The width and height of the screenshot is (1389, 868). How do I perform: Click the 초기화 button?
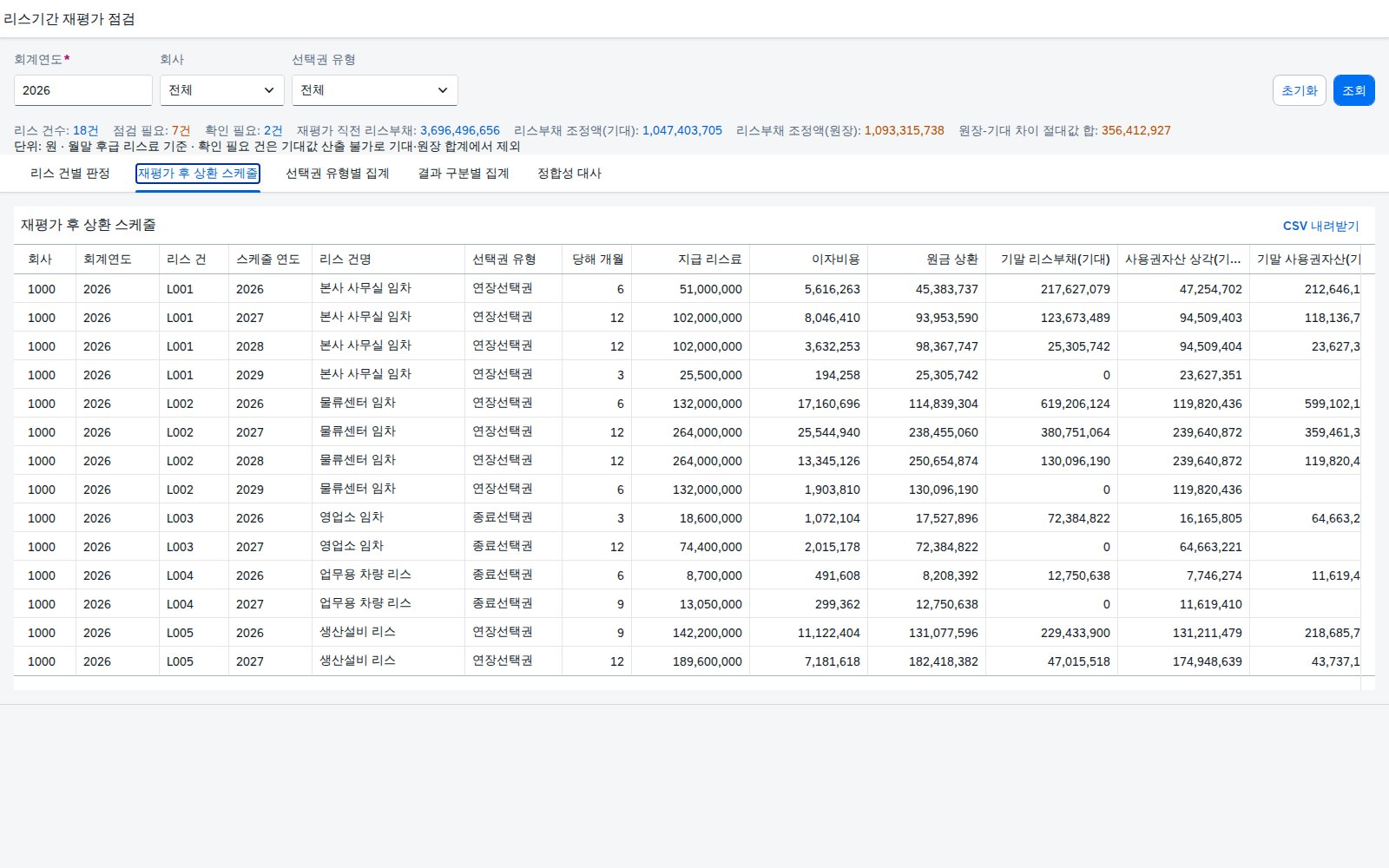(x=1299, y=90)
